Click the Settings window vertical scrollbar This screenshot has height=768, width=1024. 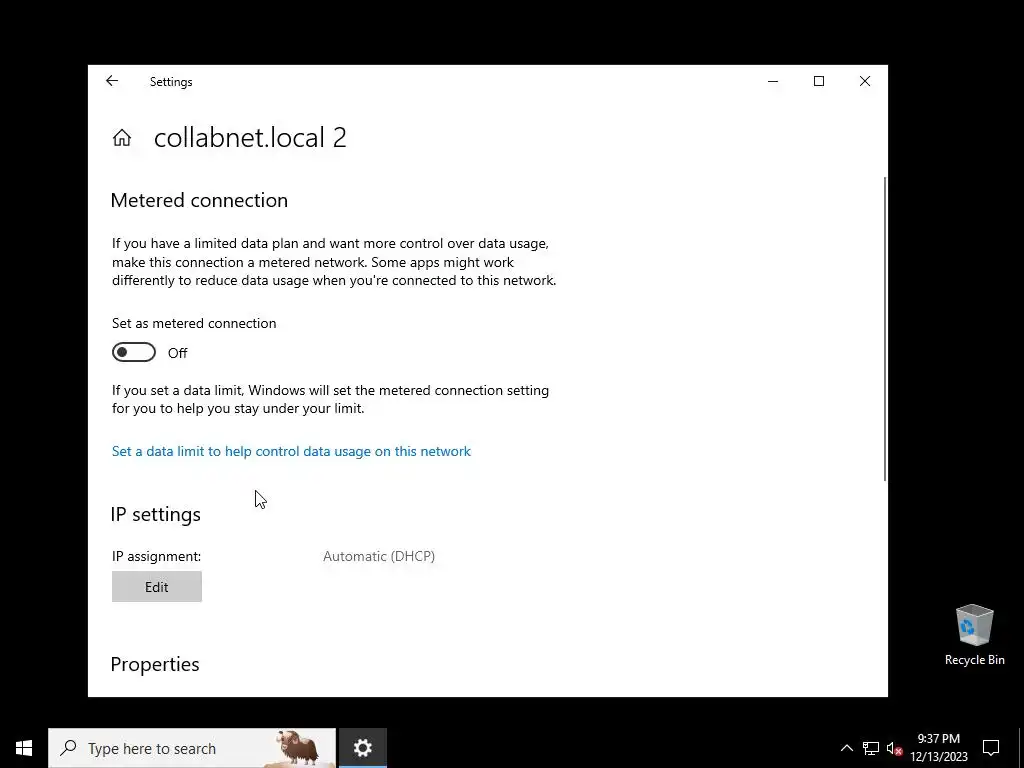(x=885, y=328)
